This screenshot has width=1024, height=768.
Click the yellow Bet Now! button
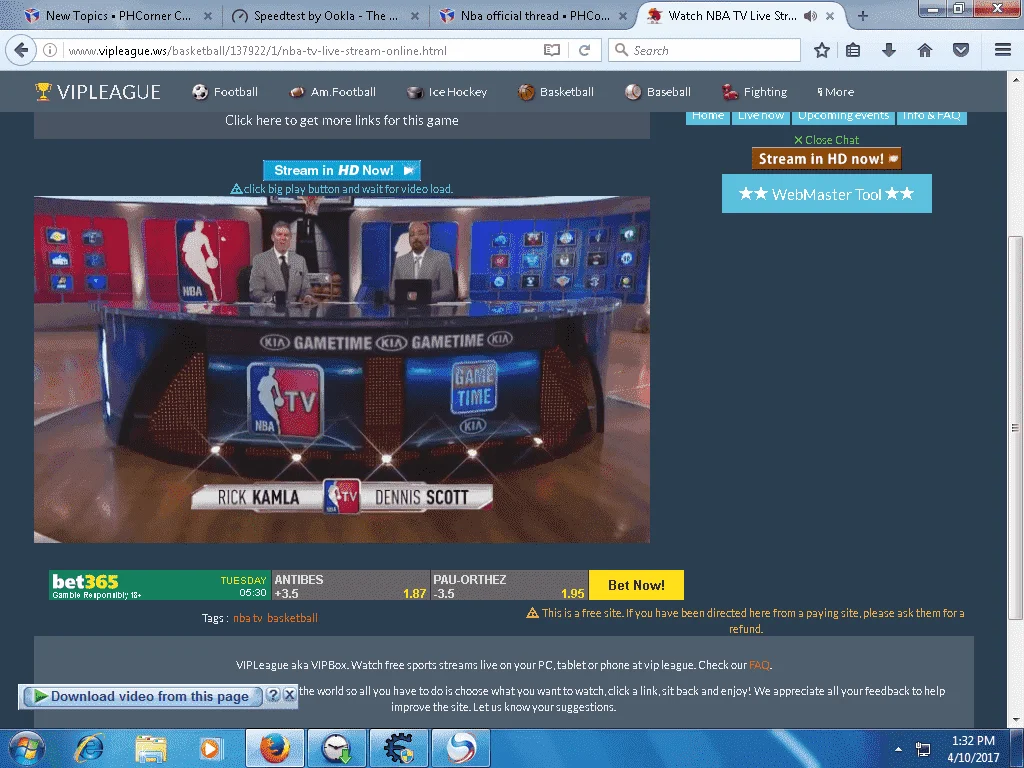(636, 585)
